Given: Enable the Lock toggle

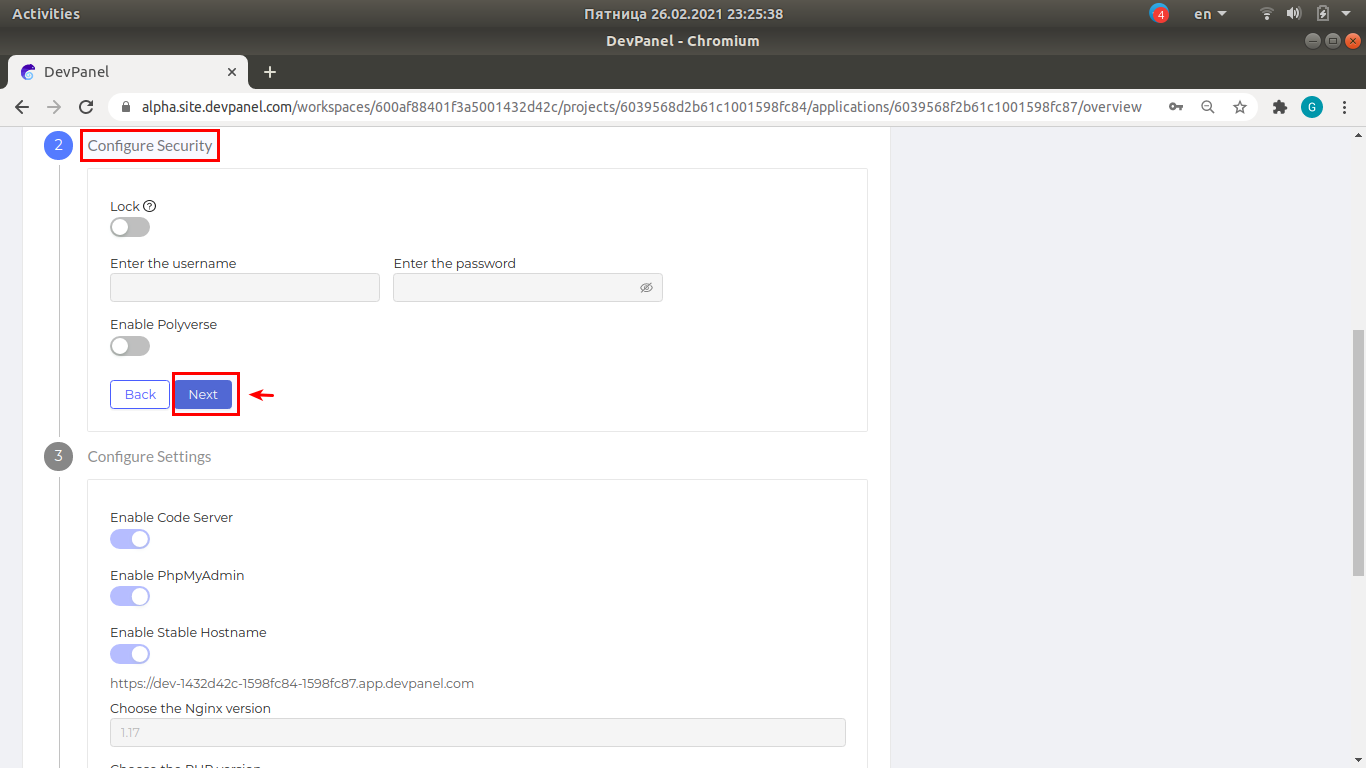Looking at the screenshot, I should click(129, 227).
